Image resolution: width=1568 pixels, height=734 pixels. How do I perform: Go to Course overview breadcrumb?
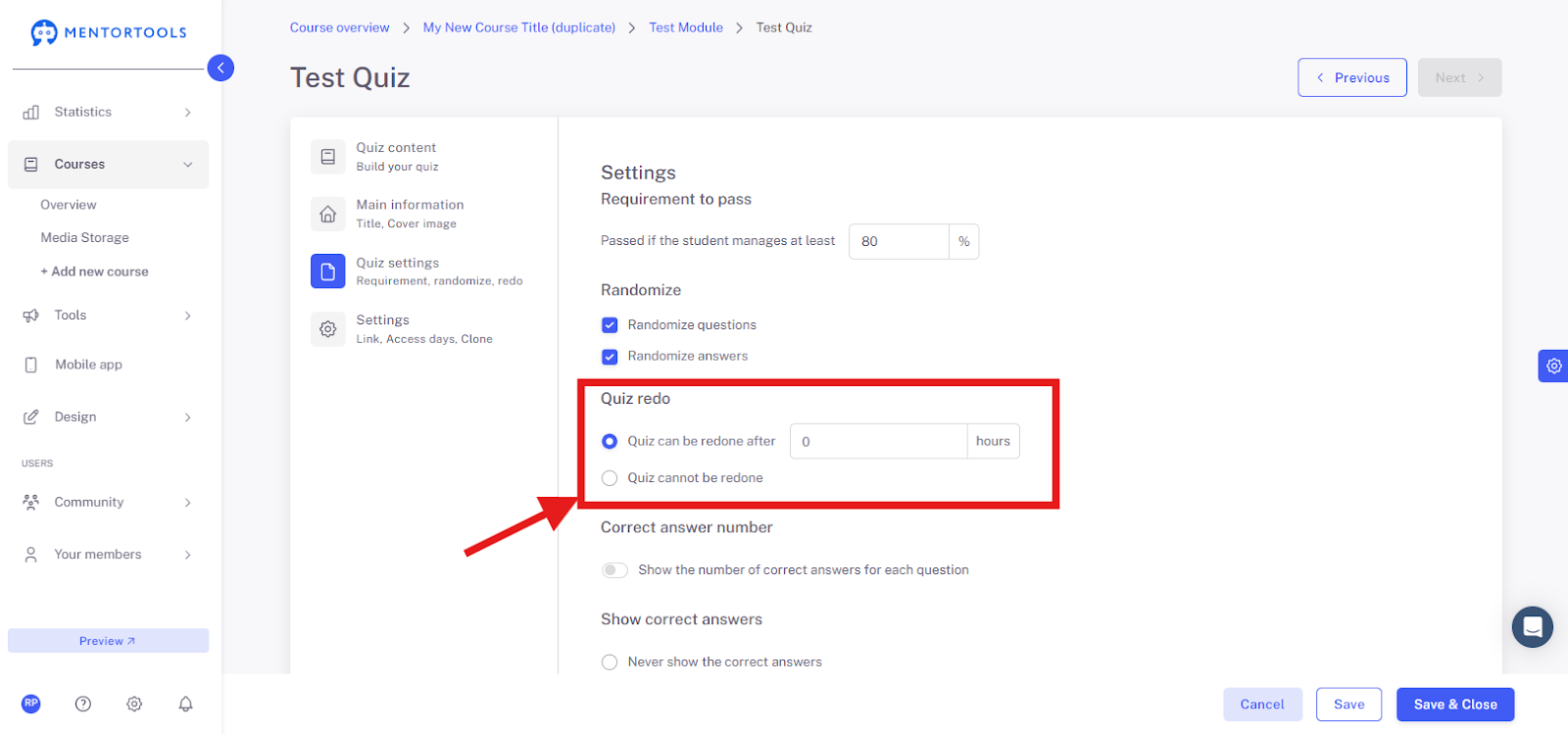click(339, 27)
